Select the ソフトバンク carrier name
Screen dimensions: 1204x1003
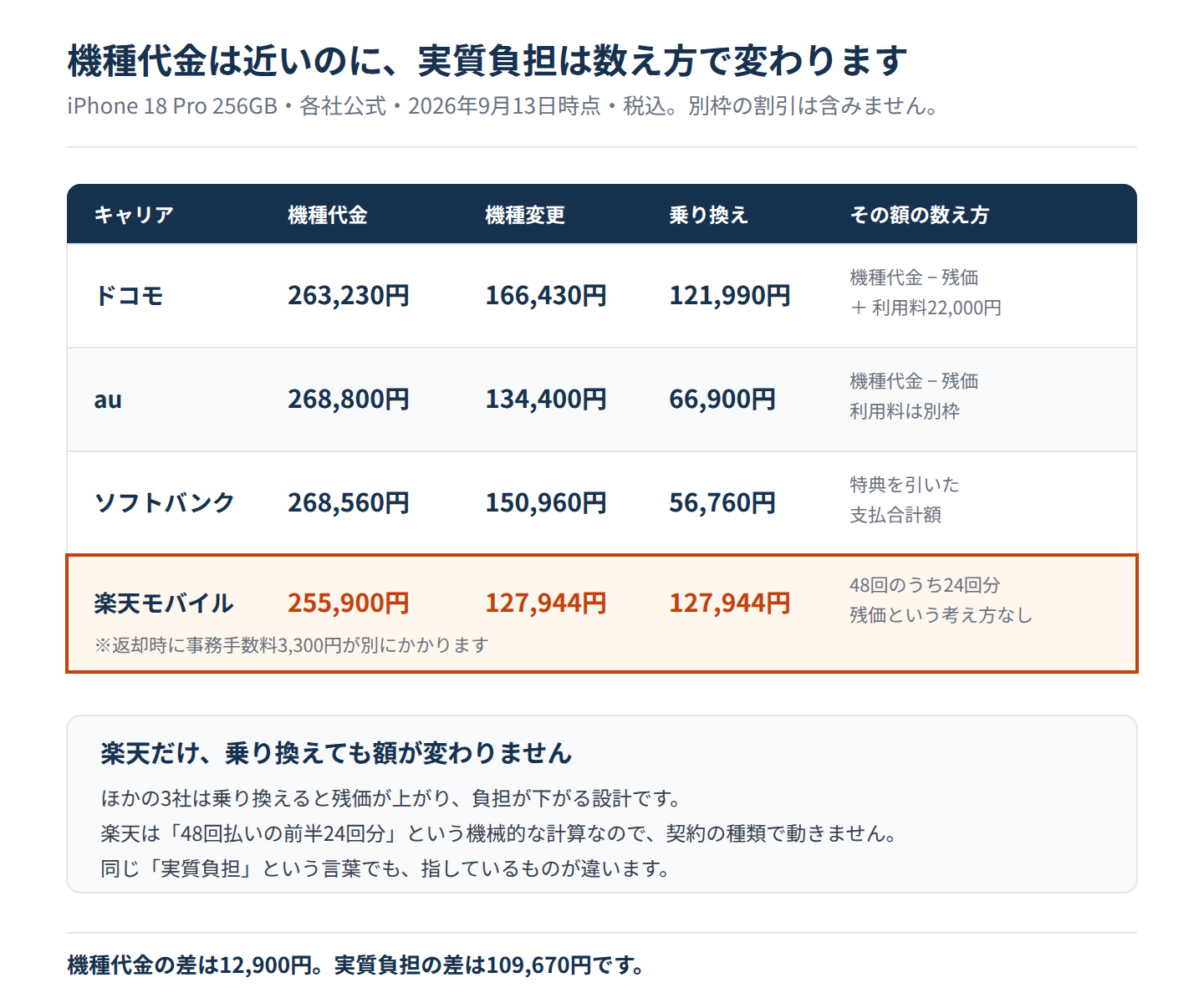click(165, 502)
